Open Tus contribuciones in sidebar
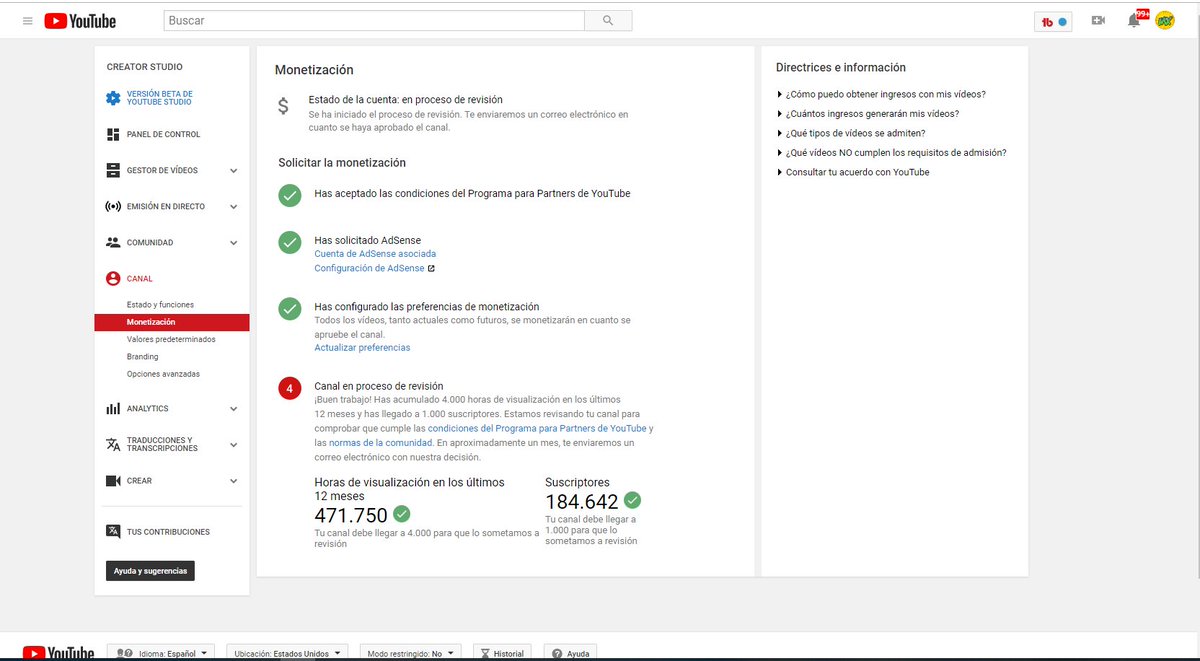Screen dimensions: 1200x661 [168, 532]
